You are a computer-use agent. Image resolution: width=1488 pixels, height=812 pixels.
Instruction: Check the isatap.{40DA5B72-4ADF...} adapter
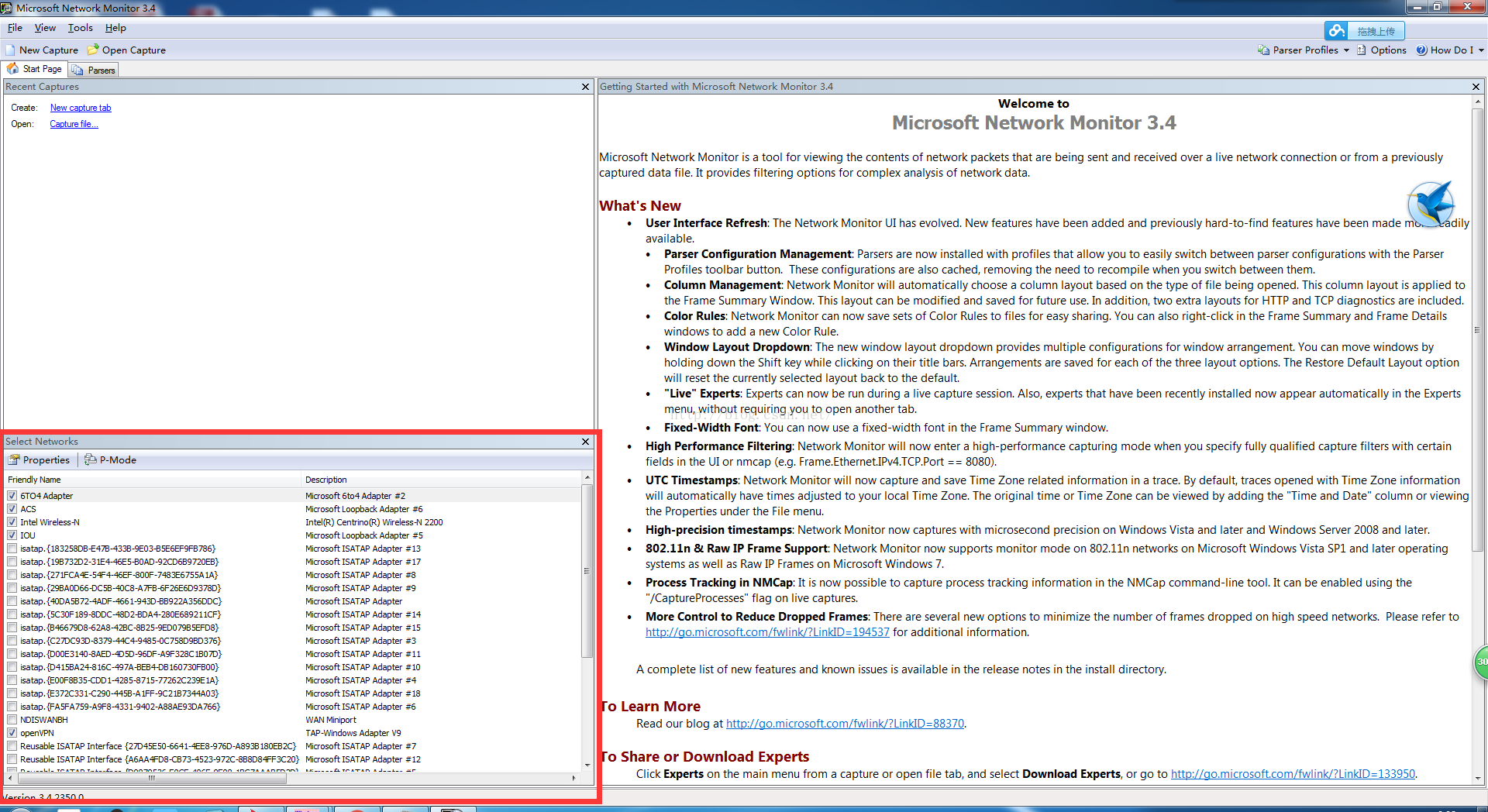point(12,601)
